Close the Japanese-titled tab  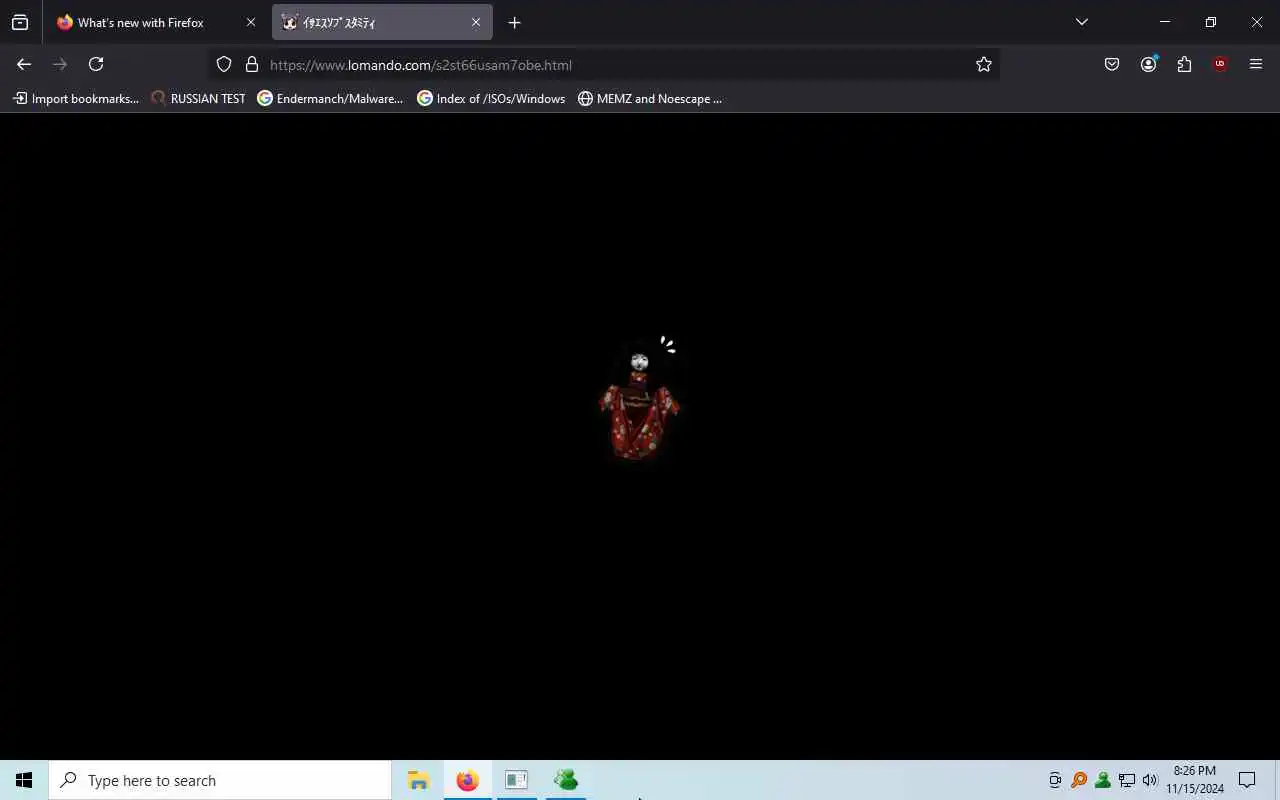pyautogui.click(x=476, y=22)
